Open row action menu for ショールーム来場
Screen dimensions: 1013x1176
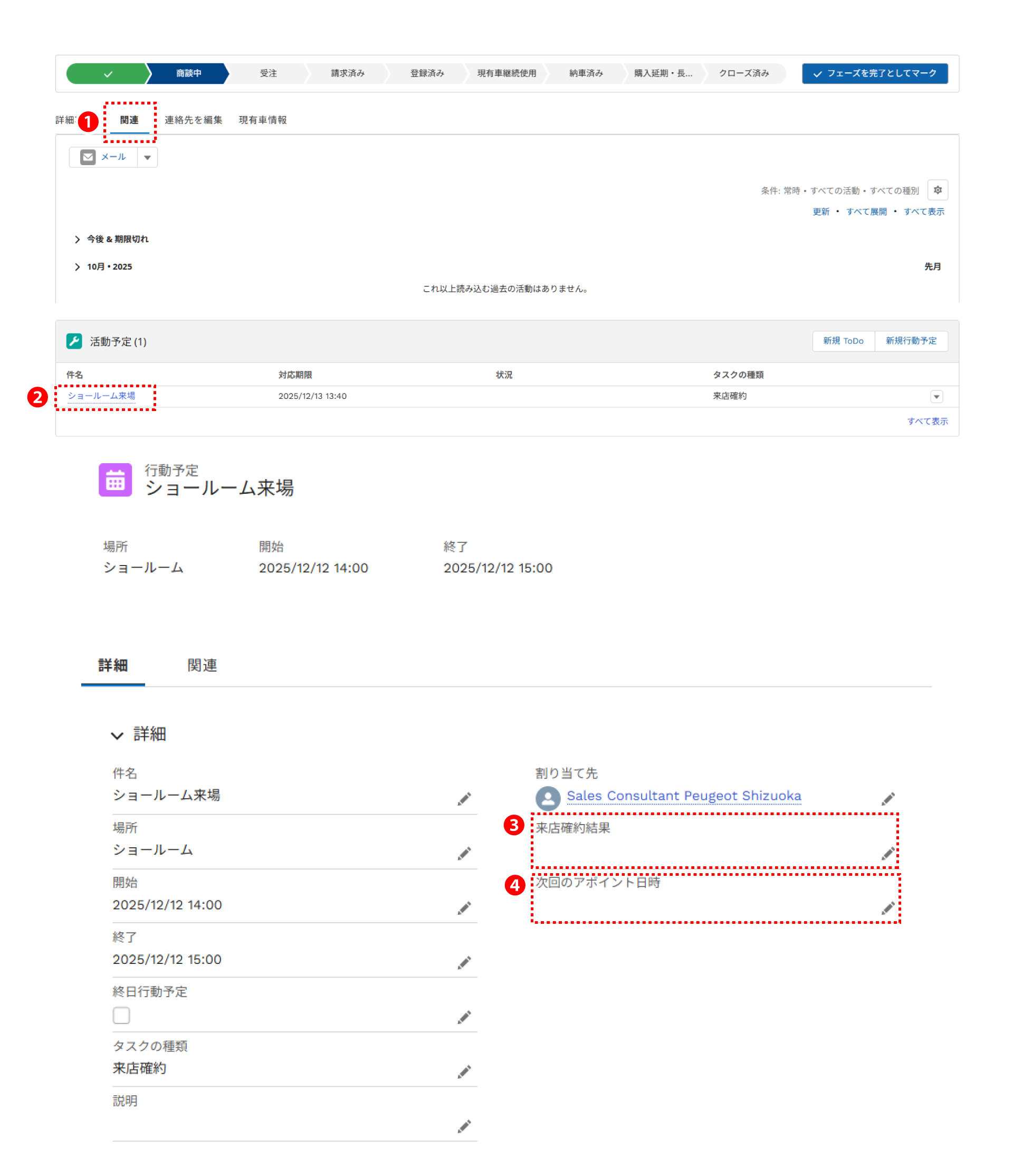click(936, 396)
